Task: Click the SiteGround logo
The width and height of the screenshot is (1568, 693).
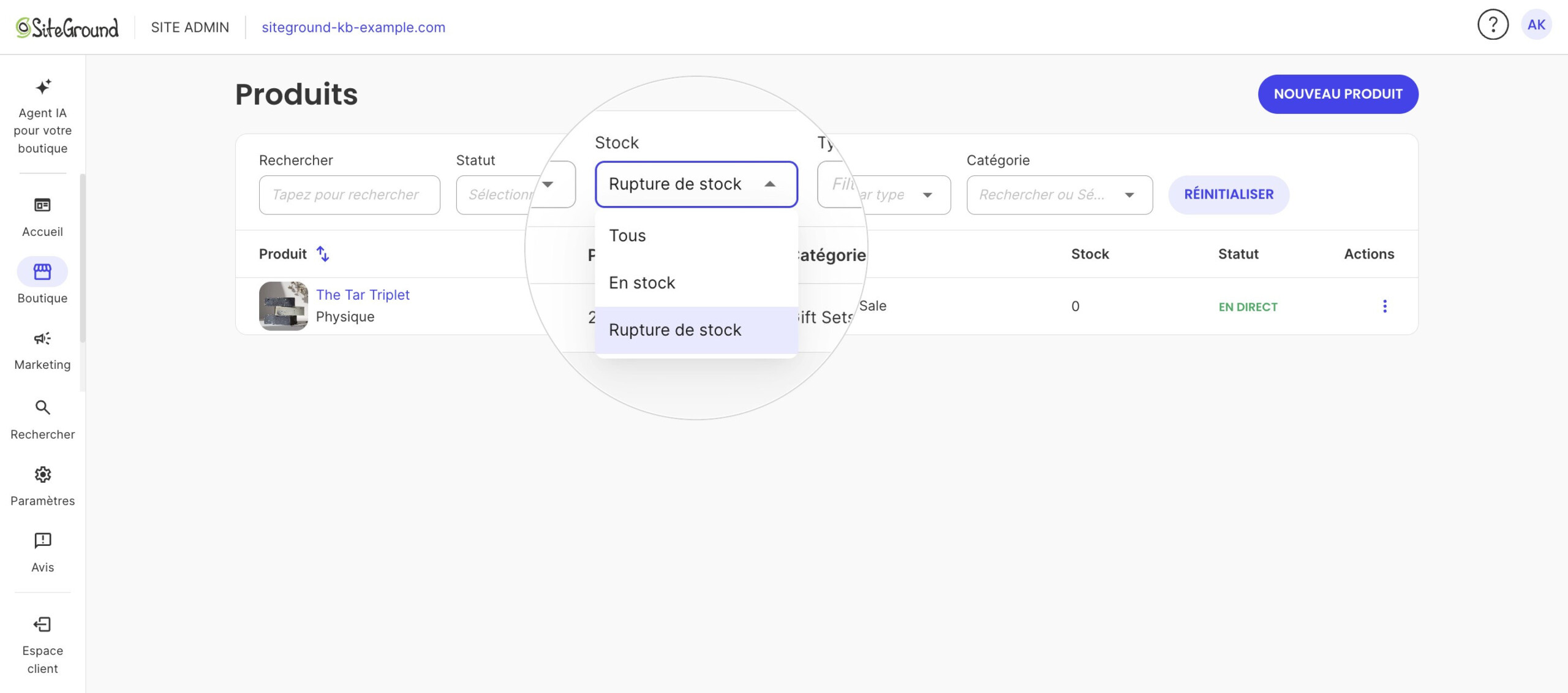Action: pos(67,28)
